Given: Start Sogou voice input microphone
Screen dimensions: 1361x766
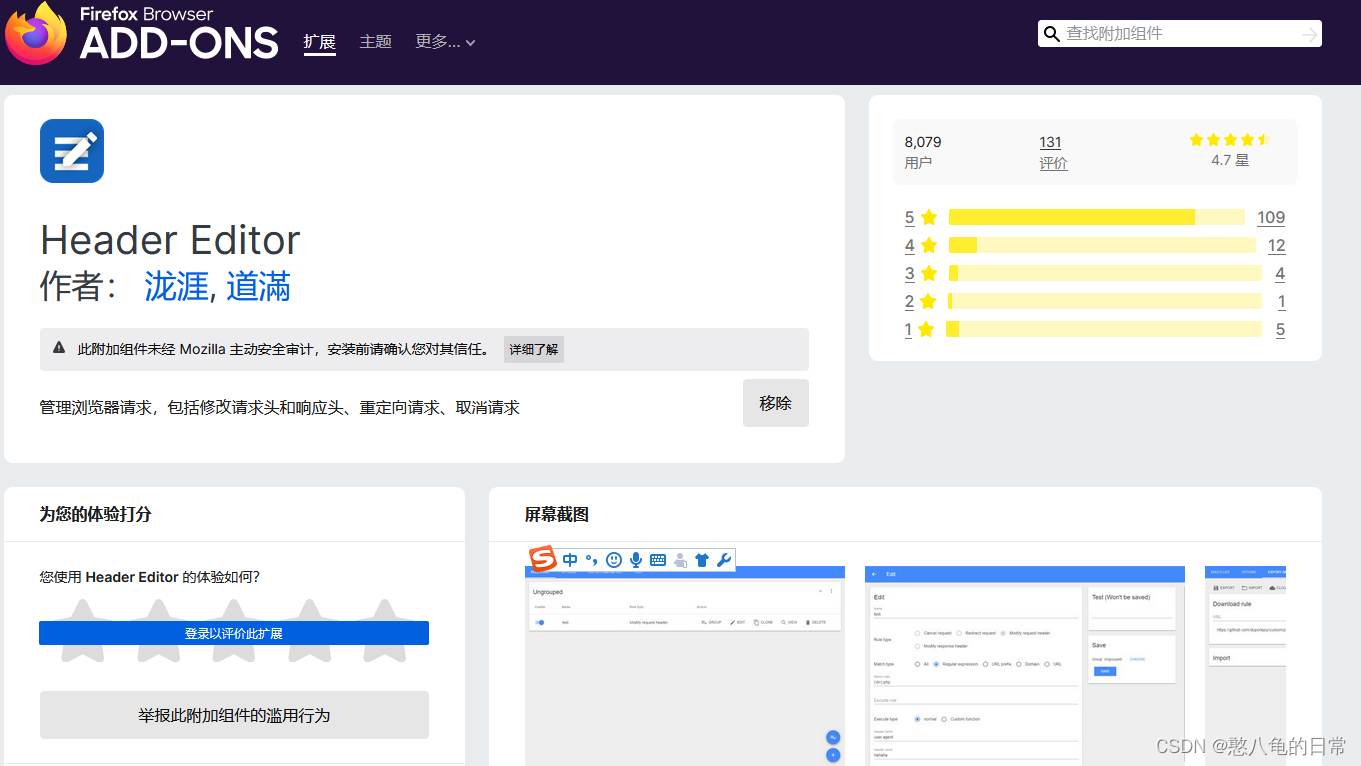Looking at the screenshot, I should 636,560.
